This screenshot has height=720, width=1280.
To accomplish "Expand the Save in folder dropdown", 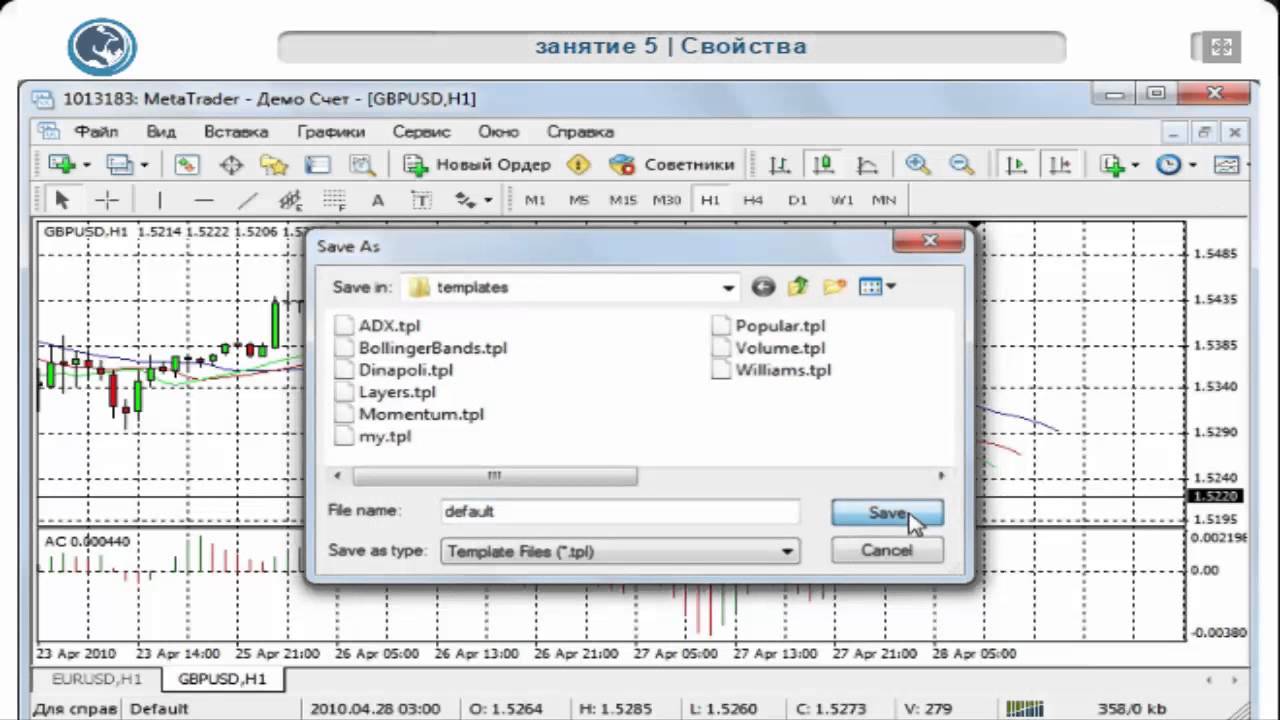I will tap(728, 288).
